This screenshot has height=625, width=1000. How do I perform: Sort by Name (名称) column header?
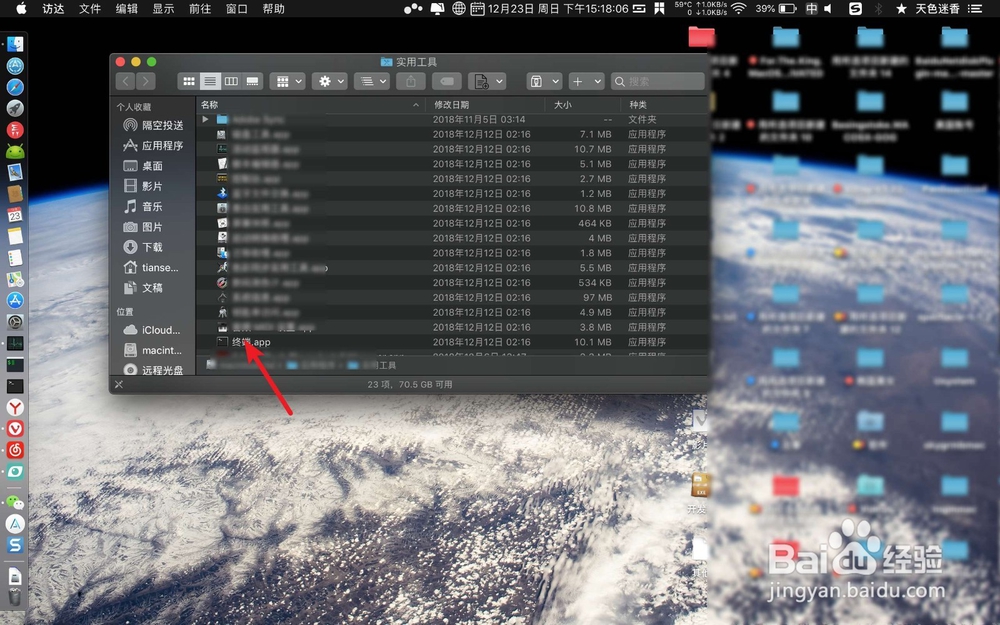[x=310, y=105]
